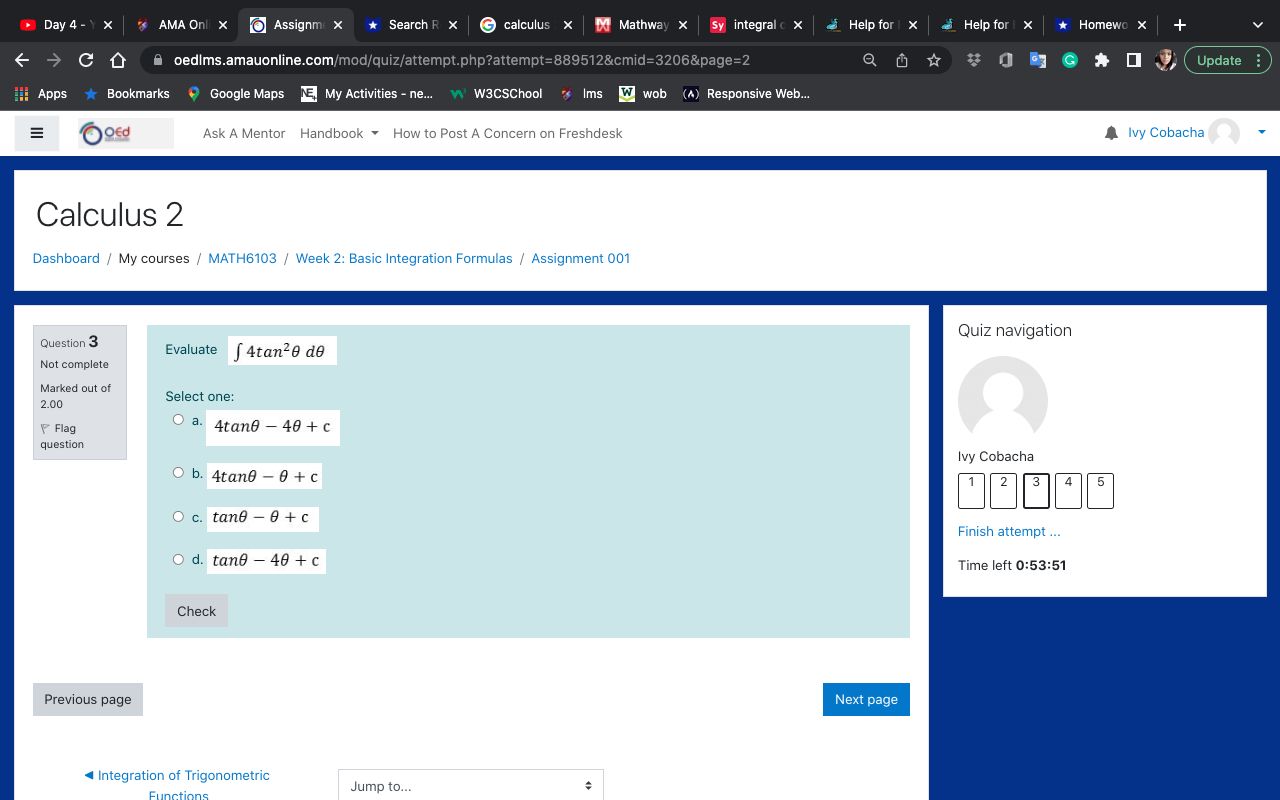Jump to question 1 in quiz navigation
1280x800 pixels.
point(971,490)
